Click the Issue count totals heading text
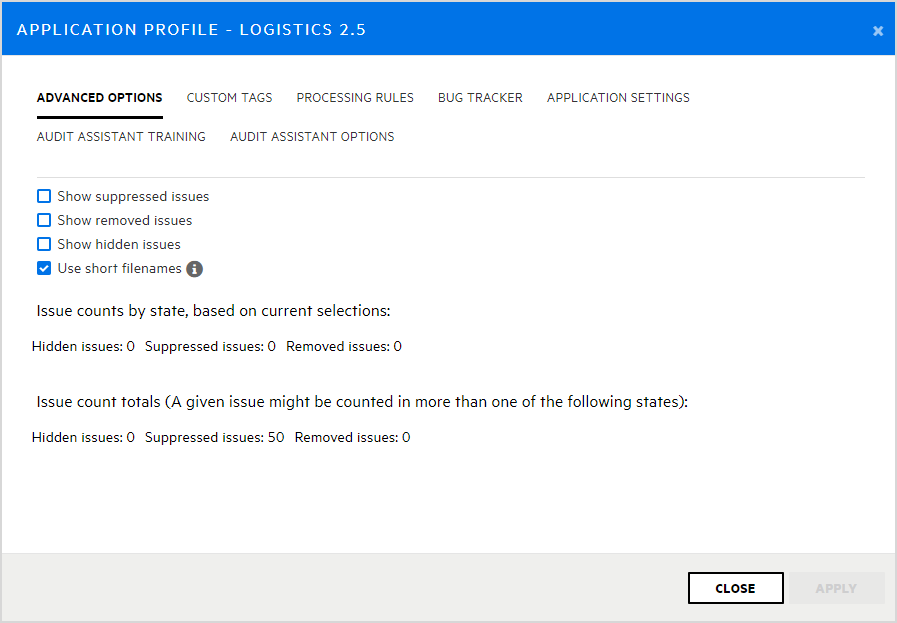 click(362, 402)
